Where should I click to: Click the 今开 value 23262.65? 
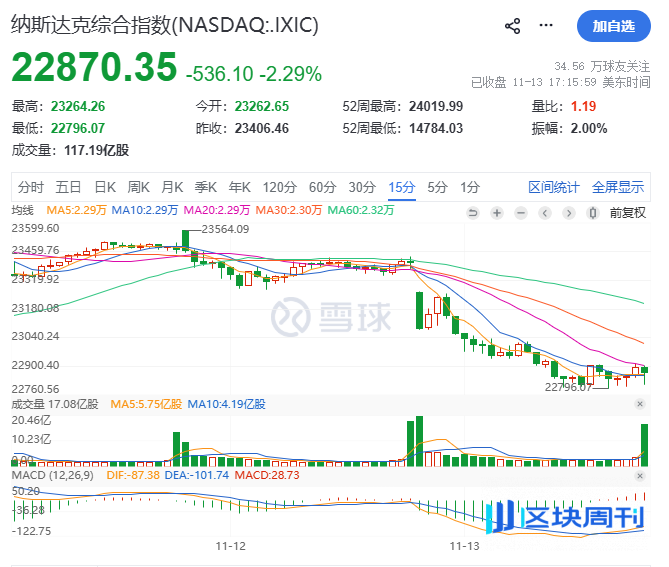(x=262, y=106)
